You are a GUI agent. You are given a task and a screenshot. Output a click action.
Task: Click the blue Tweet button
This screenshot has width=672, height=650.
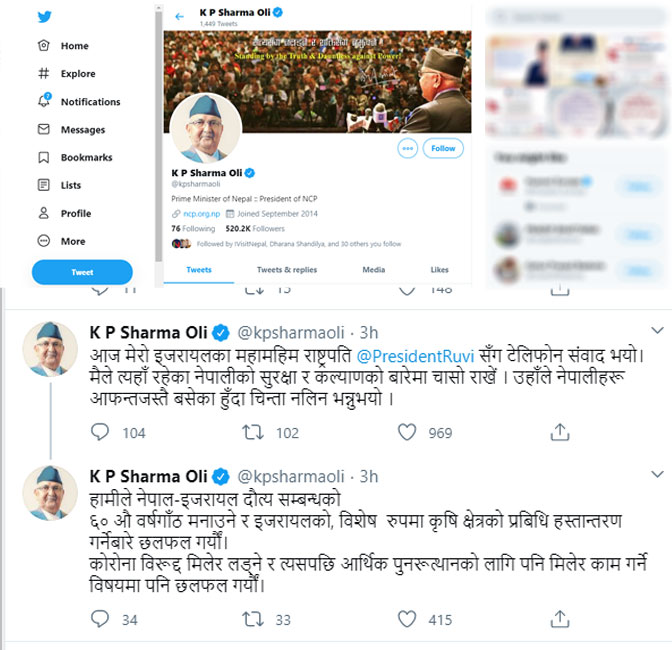point(82,272)
